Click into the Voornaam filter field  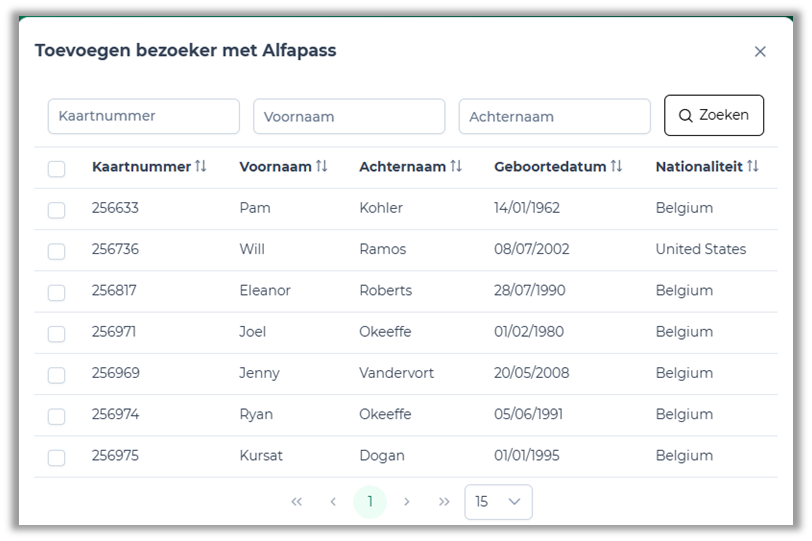click(349, 116)
